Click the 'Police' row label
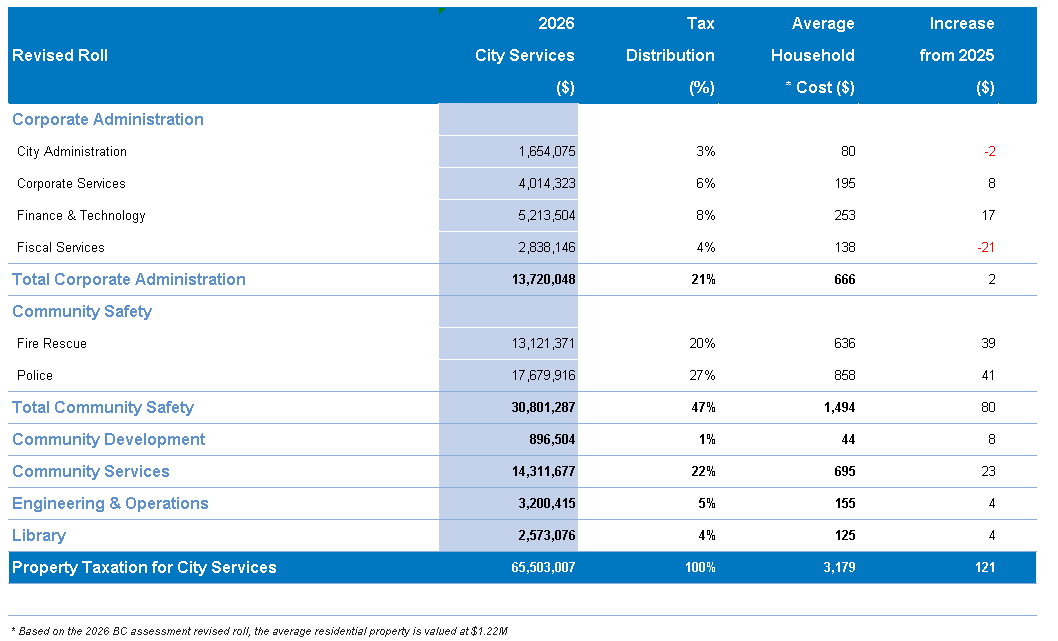 click(x=34, y=376)
